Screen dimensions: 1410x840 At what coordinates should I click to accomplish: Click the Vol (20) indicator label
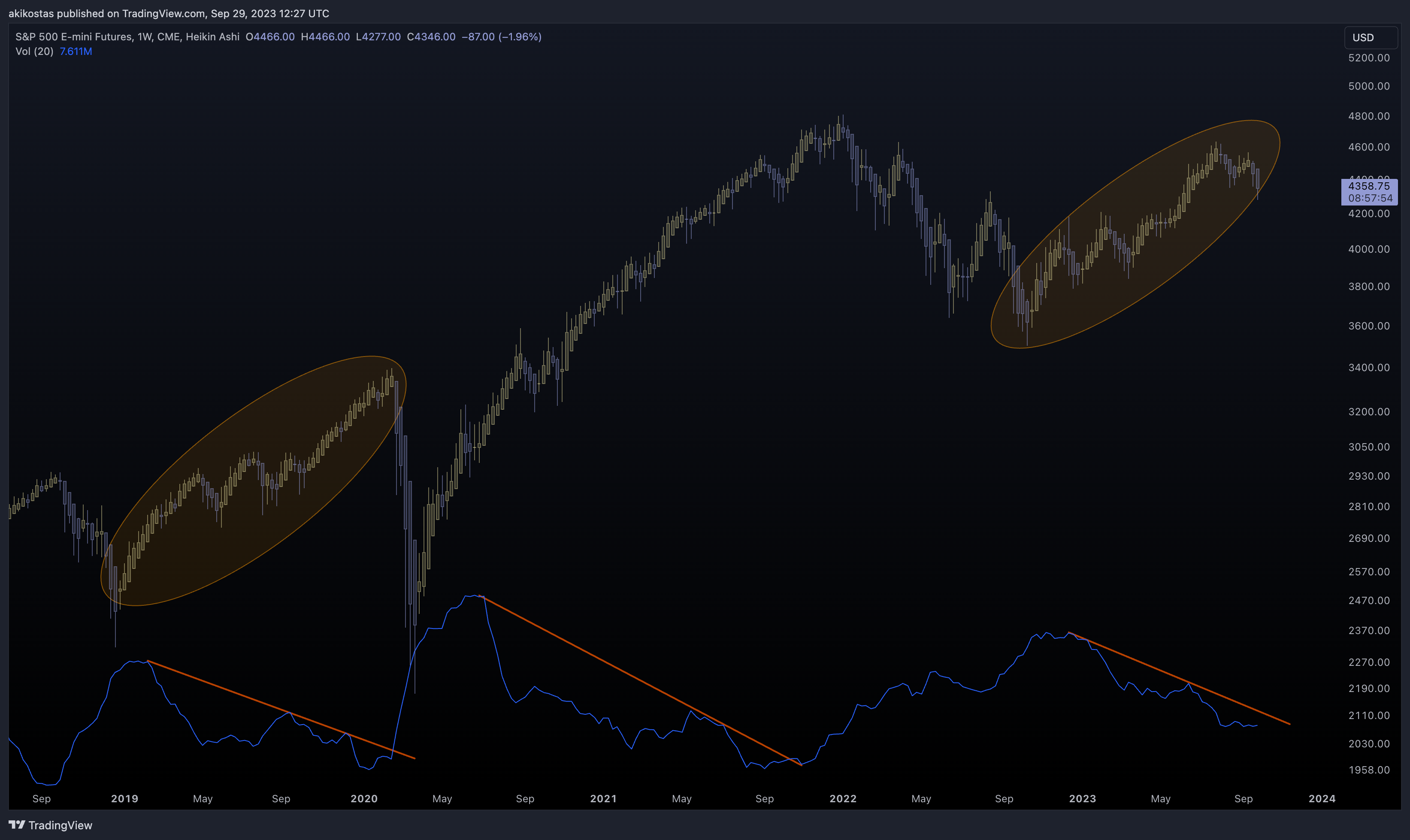[34, 51]
